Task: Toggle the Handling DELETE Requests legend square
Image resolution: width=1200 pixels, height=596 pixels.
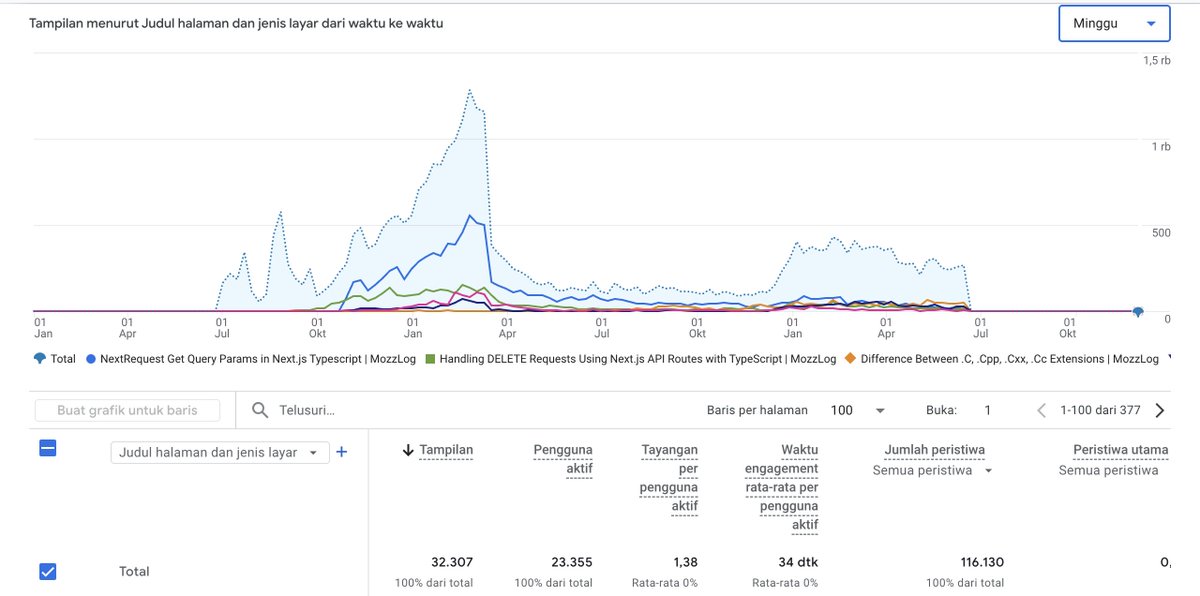Action: 430,358
